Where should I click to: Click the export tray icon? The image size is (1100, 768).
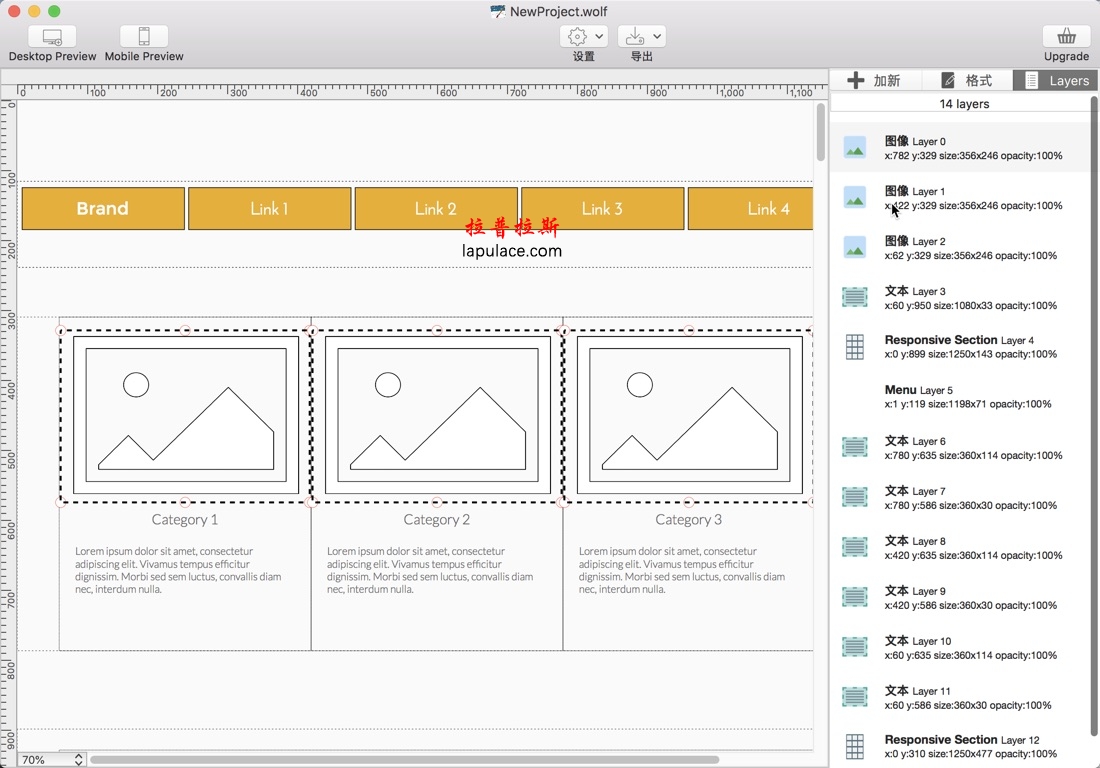click(634, 37)
